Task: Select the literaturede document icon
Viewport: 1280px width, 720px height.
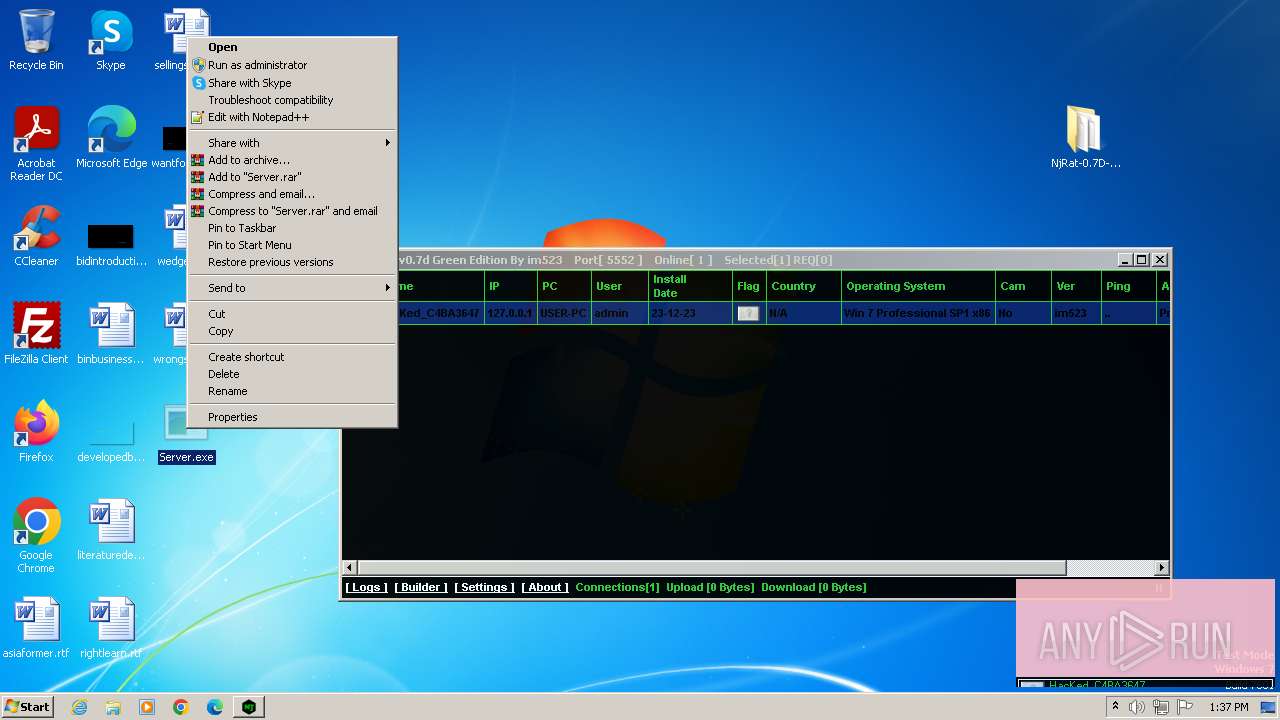Action: pos(110,530)
